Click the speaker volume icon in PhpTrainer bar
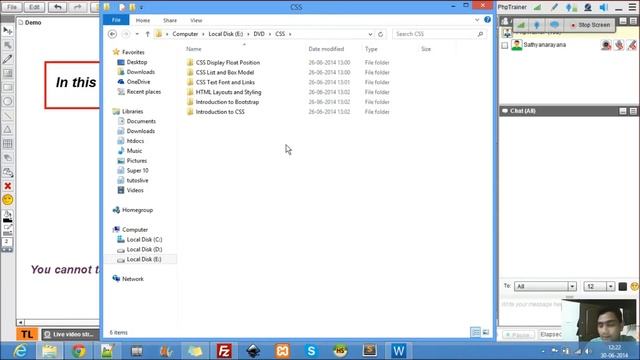The height and width of the screenshot is (360, 640). [x=604, y=7]
